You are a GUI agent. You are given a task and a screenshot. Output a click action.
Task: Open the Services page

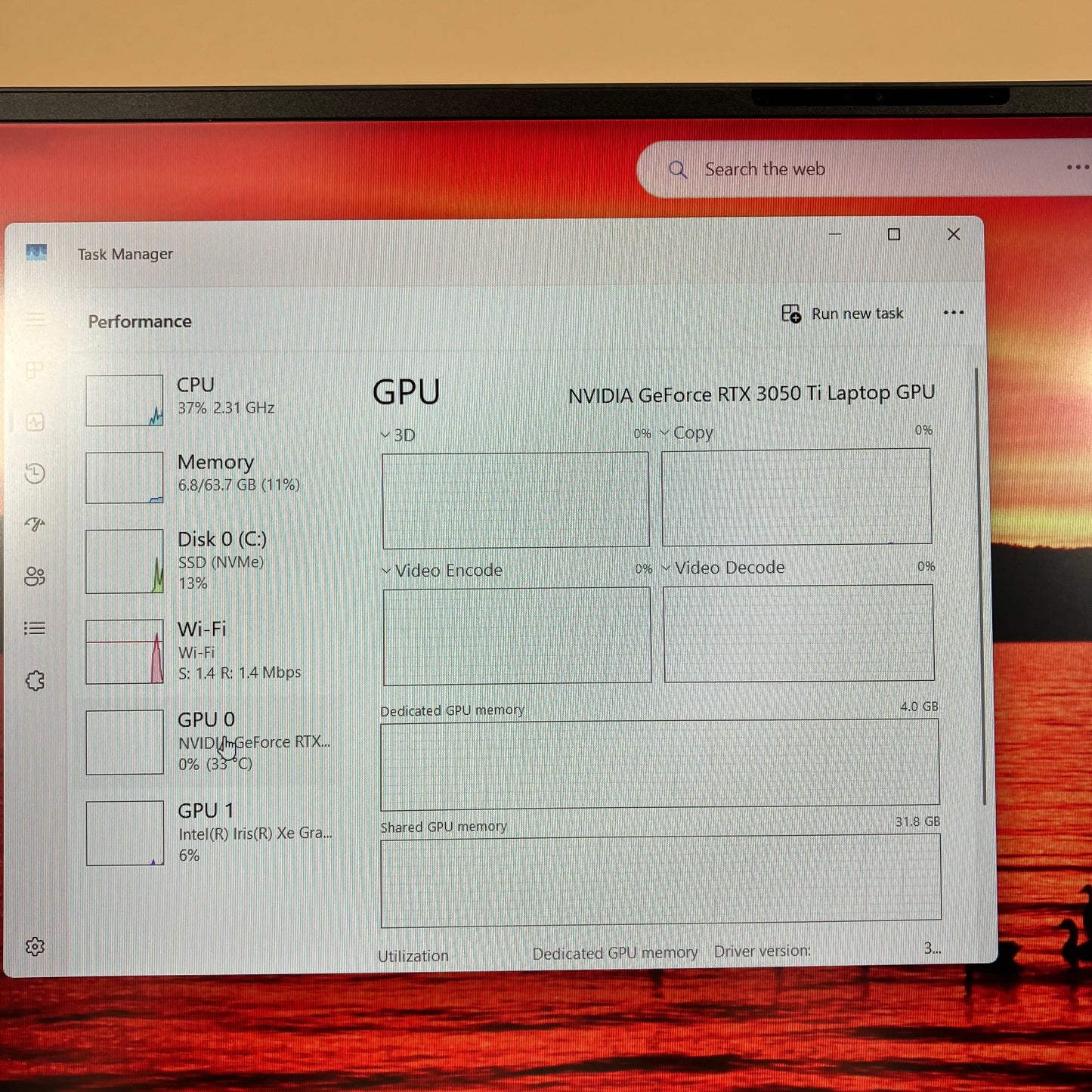[36, 681]
